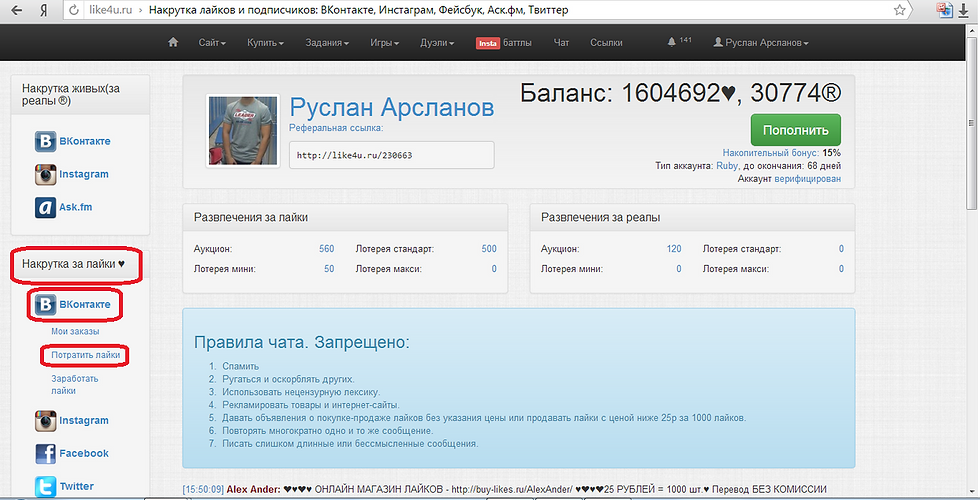Select the Twitter icon
Viewport: 980px width, 500px height.
click(x=45, y=487)
